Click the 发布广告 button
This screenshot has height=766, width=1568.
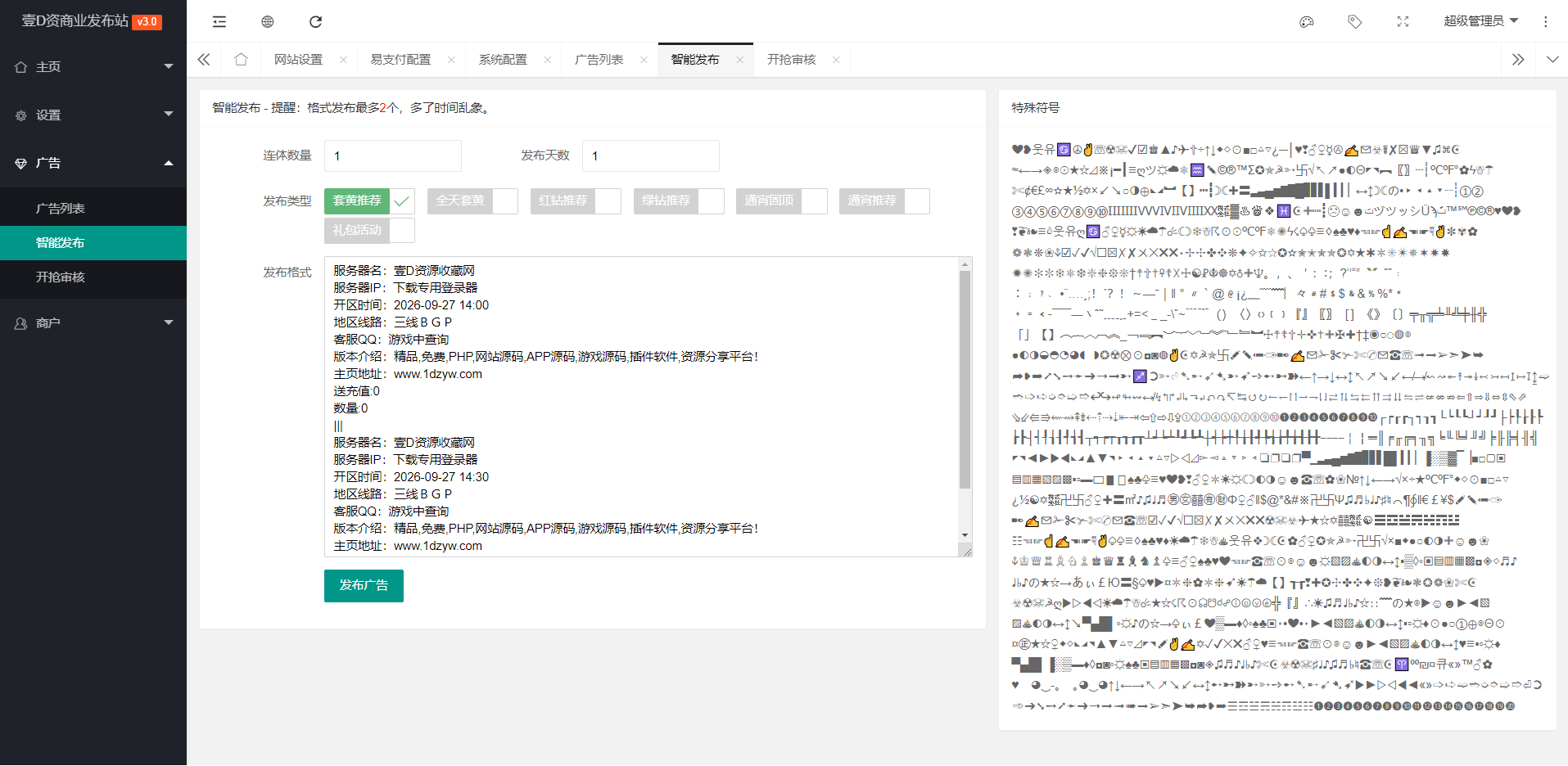coord(364,586)
